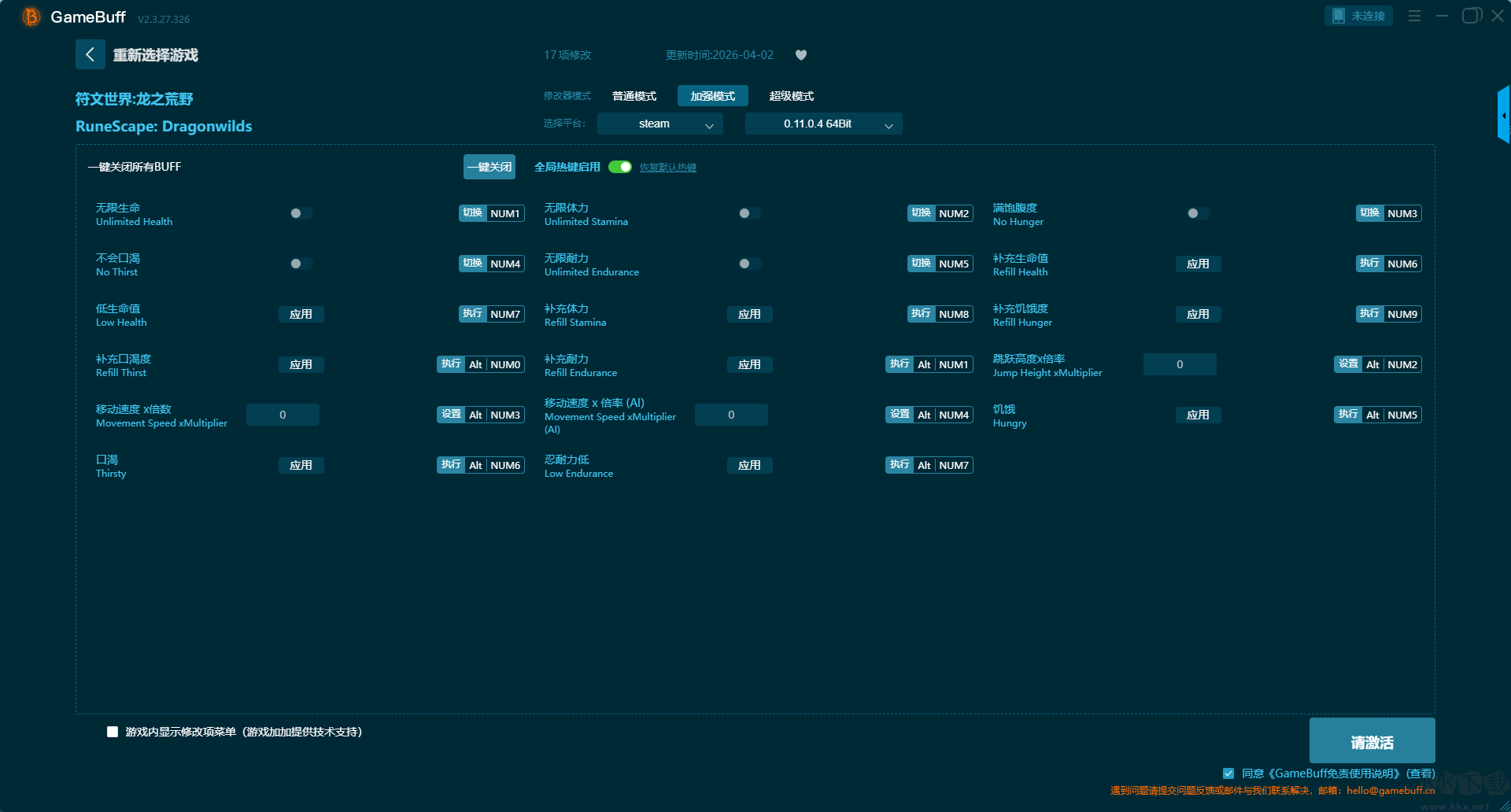
Task: Click the 一键关闭 button
Action: (490, 167)
